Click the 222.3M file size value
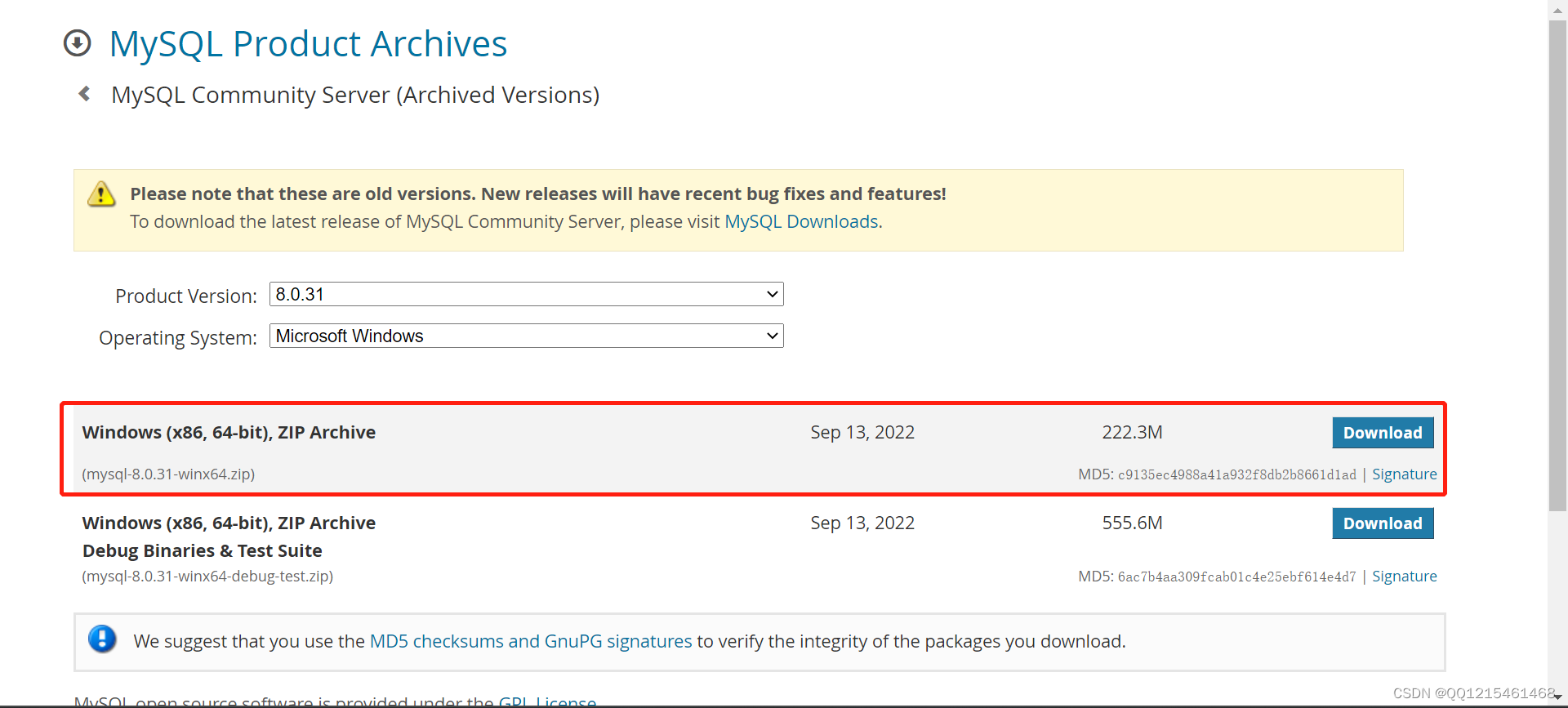1568x708 pixels. click(x=1132, y=432)
